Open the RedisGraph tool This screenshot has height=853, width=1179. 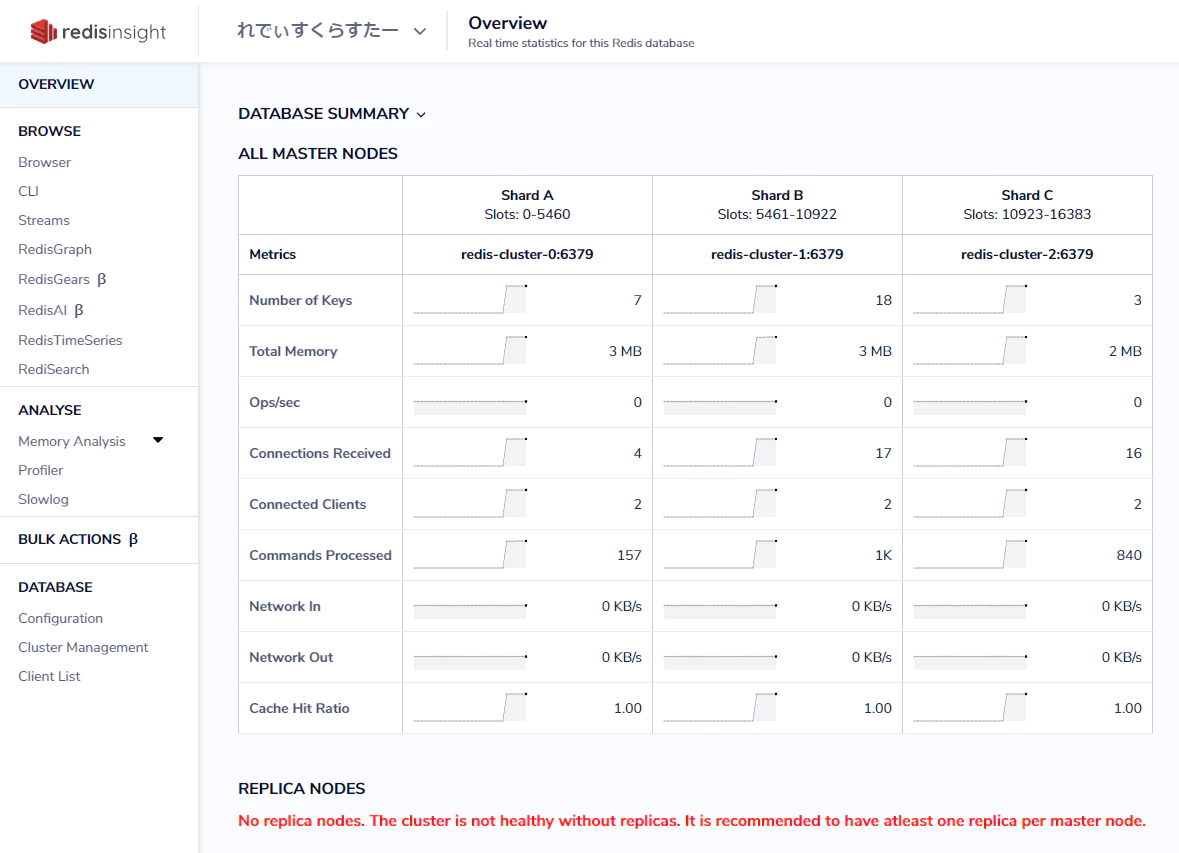[x=55, y=249]
